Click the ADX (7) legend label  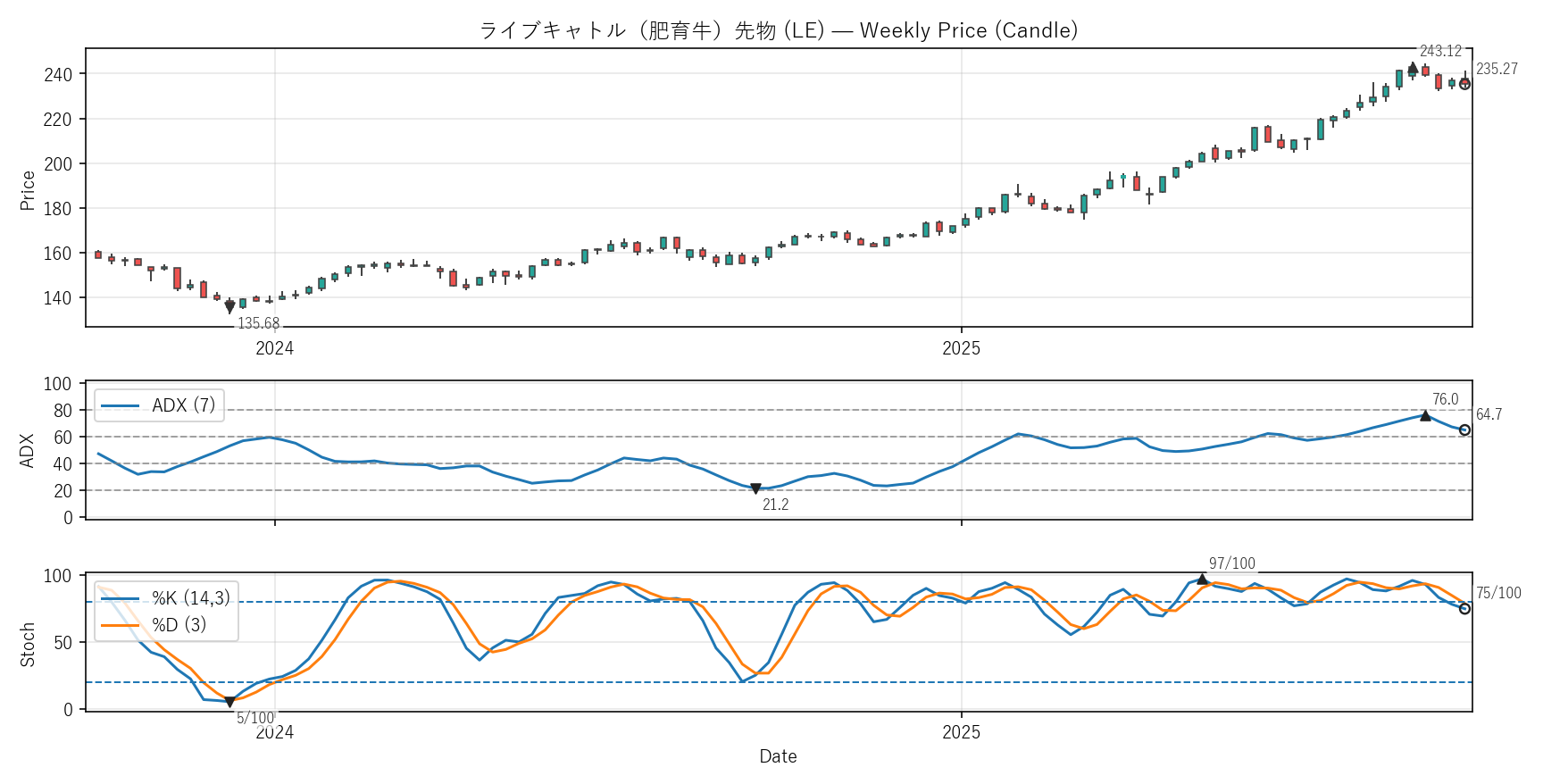click(183, 405)
